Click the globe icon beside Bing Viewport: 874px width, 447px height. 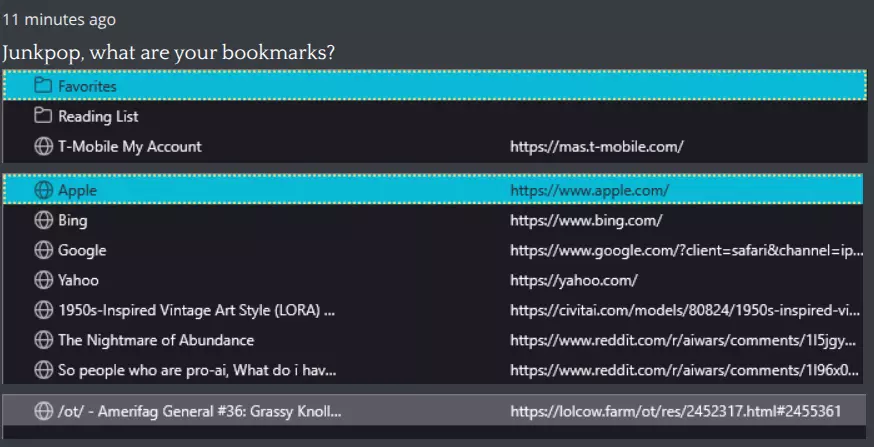(43, 220)
